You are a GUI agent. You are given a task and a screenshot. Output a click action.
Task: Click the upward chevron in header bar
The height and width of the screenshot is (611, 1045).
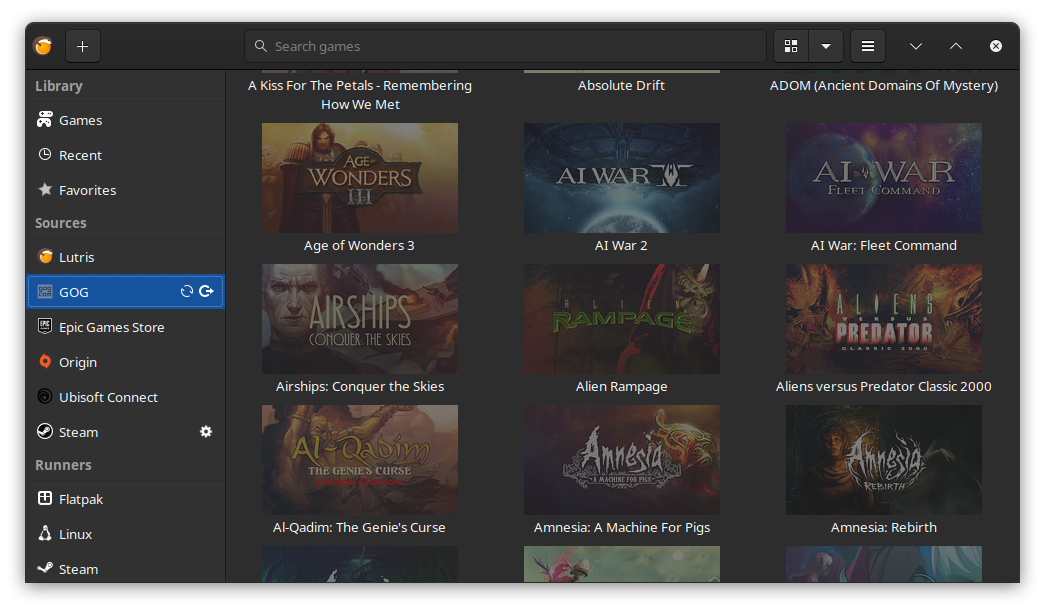tap(956, 46)
